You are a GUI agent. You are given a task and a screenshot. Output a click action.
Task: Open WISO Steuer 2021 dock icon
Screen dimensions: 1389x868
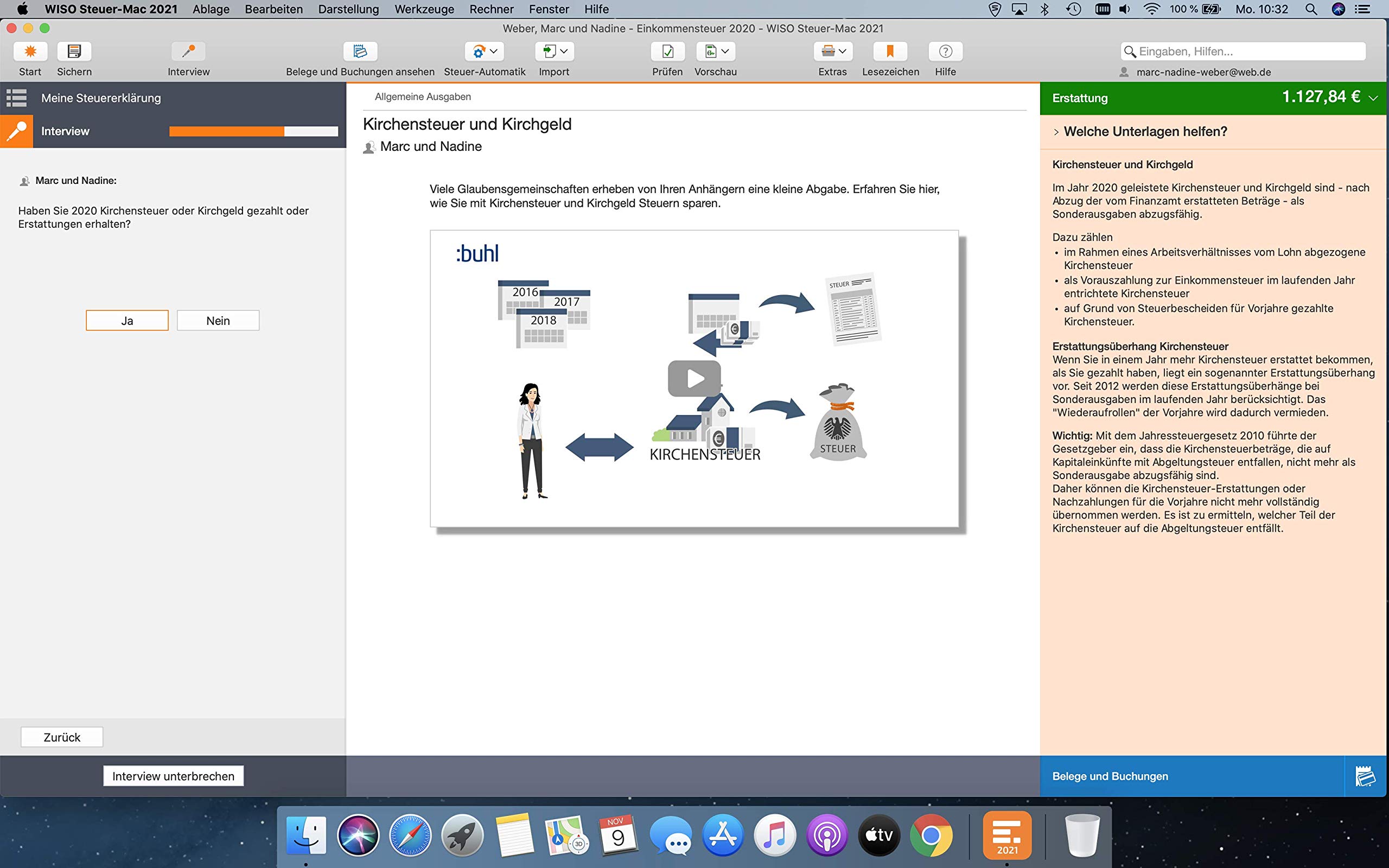click(x=1006, y=835)
